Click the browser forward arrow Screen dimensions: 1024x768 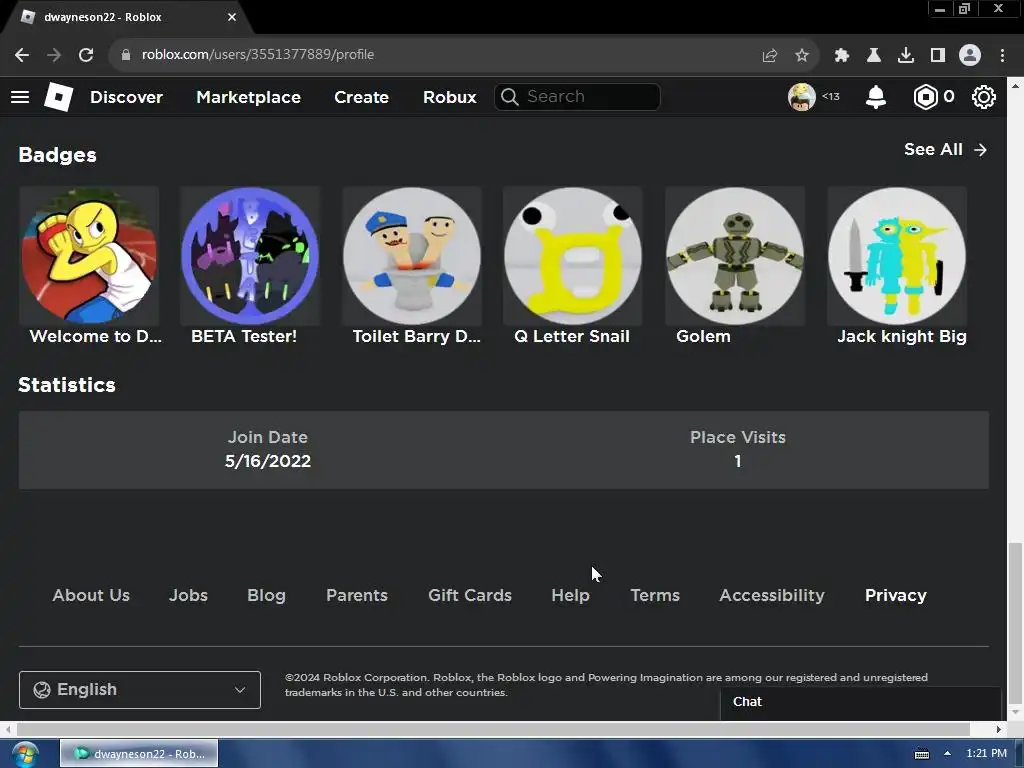[54, 55]
